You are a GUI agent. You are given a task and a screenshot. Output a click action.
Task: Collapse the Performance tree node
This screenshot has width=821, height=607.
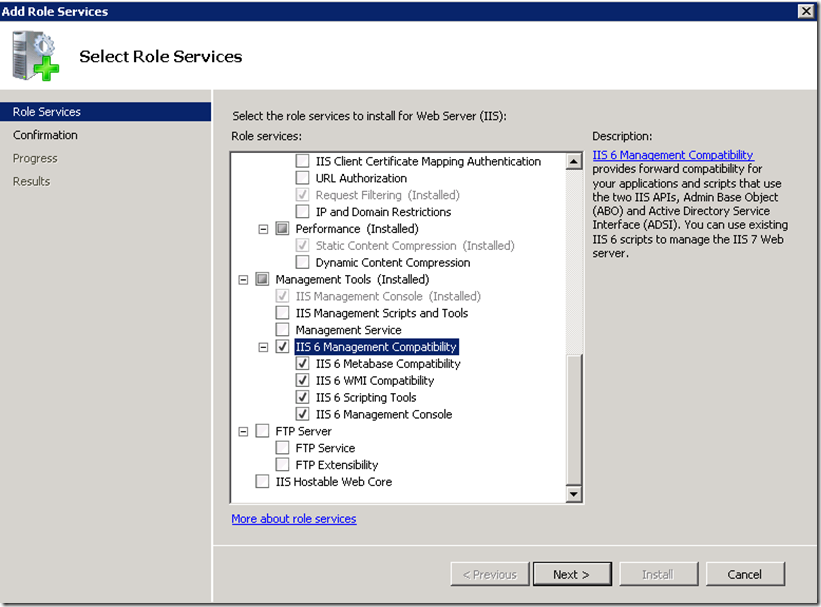coord(263,229)
